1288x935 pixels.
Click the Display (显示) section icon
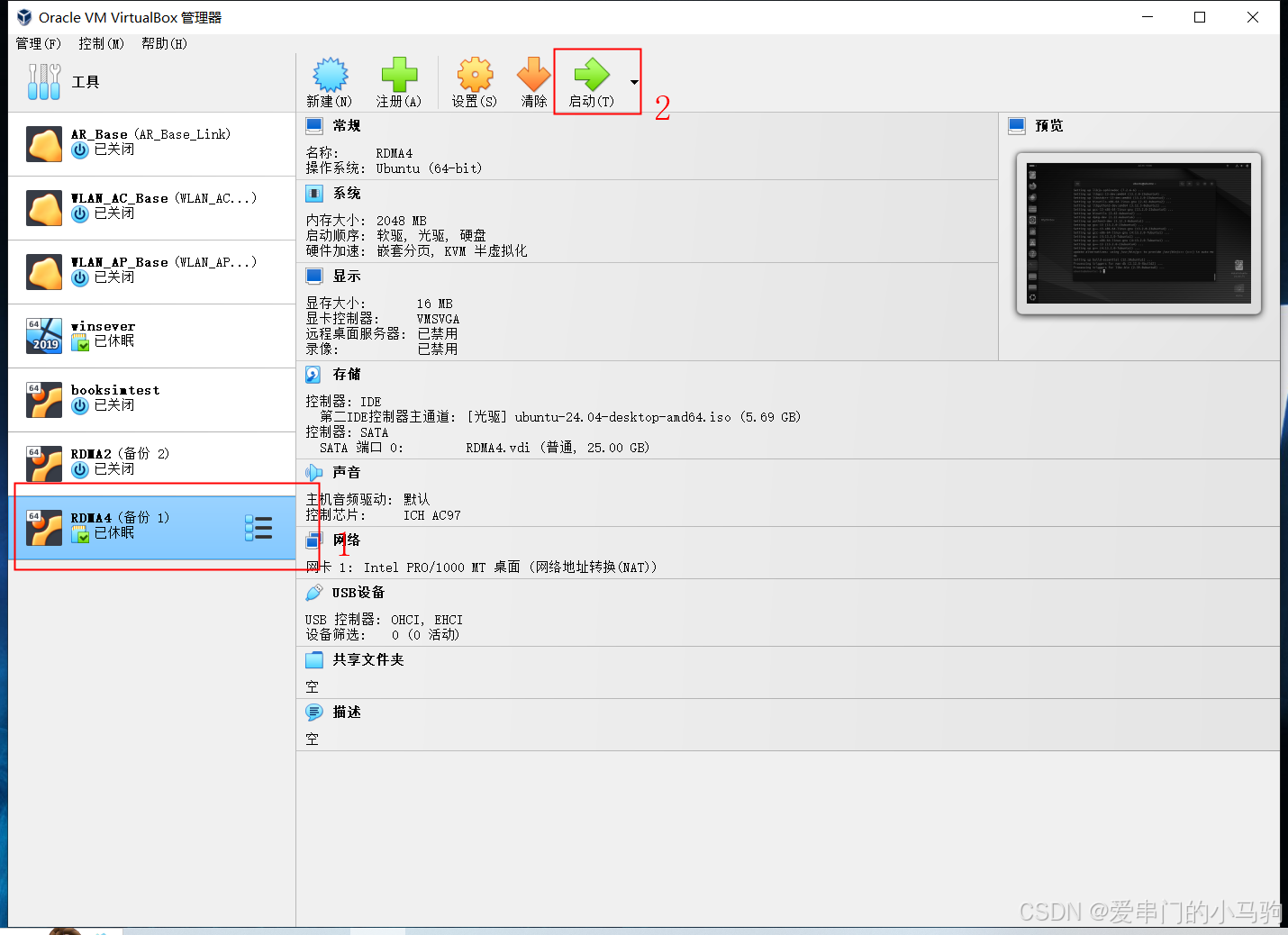coord(313,276)
